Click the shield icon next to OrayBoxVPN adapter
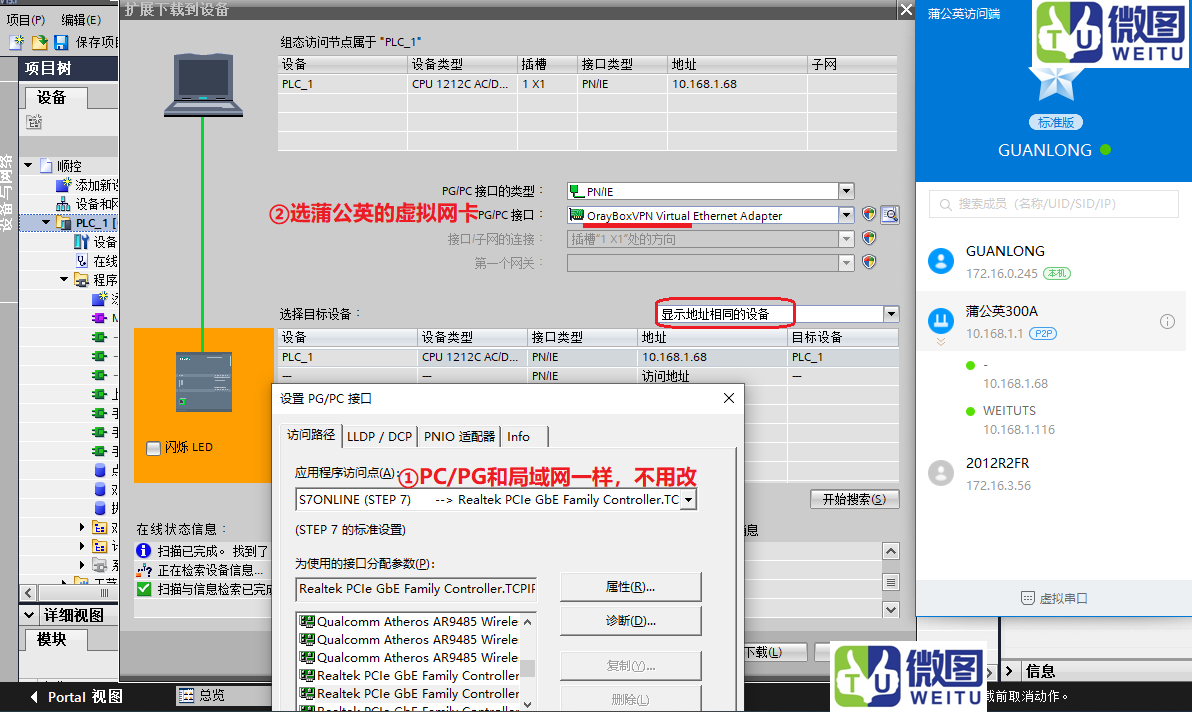 (x=869, y=214)
